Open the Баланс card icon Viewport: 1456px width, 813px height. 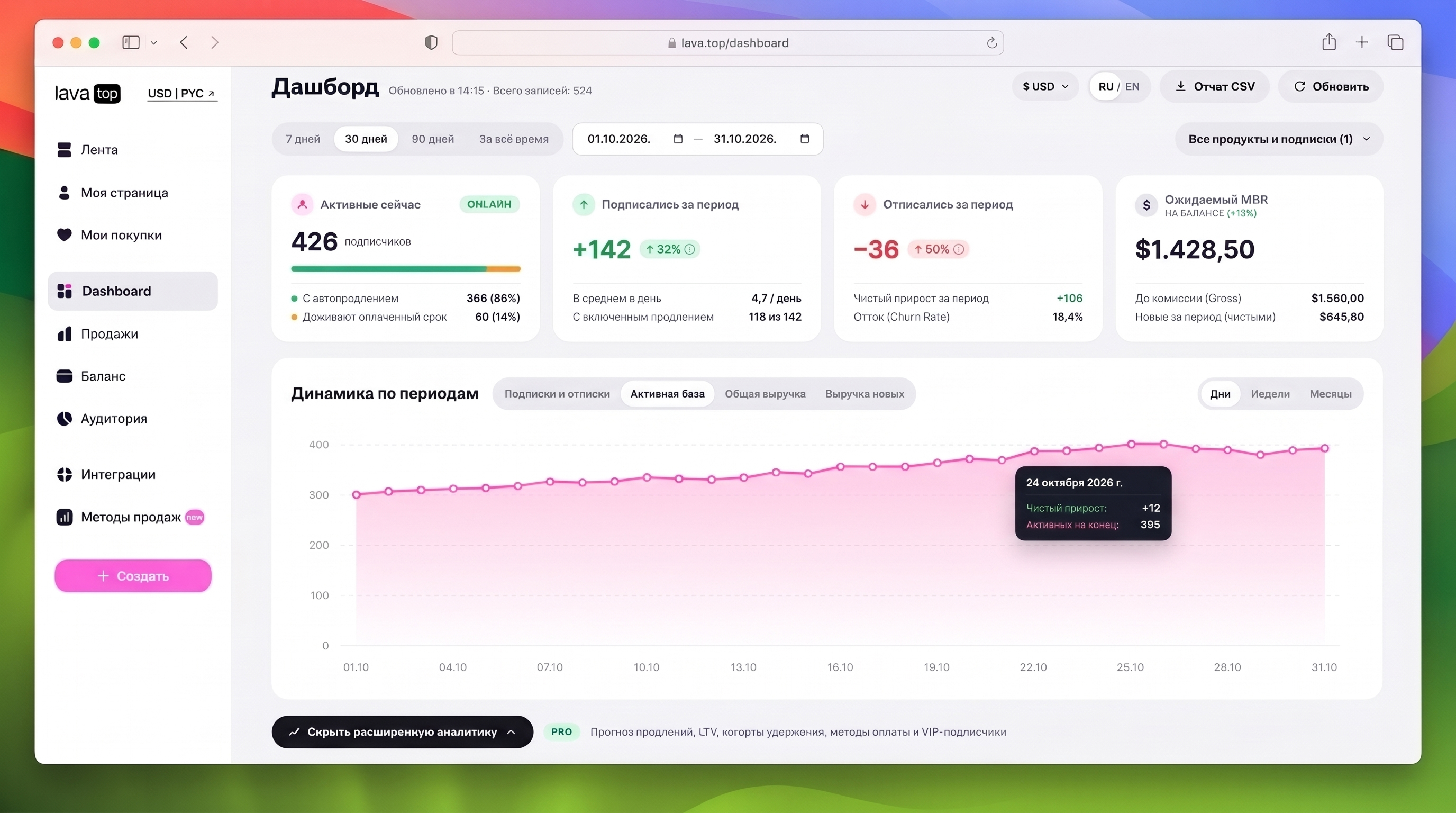(65, 376)
